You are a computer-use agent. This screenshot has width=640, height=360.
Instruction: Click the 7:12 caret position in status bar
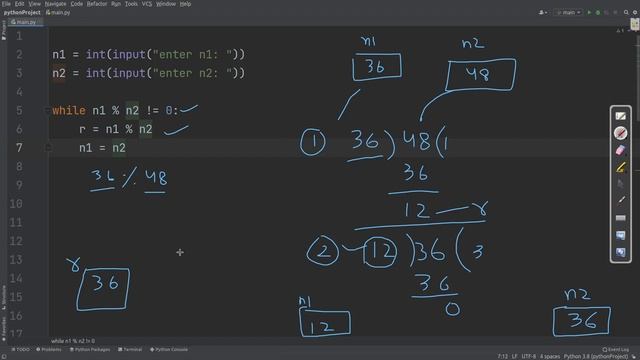(502, 356)
